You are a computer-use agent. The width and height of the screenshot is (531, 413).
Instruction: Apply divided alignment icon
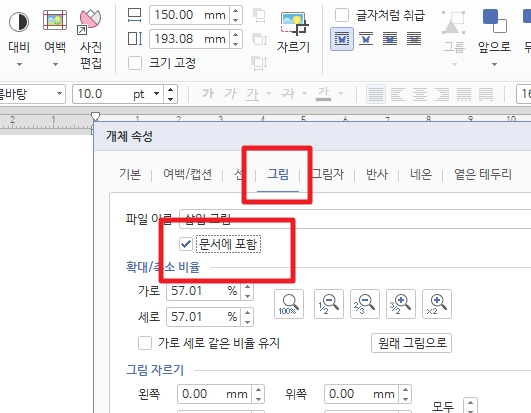pos(486,94)
